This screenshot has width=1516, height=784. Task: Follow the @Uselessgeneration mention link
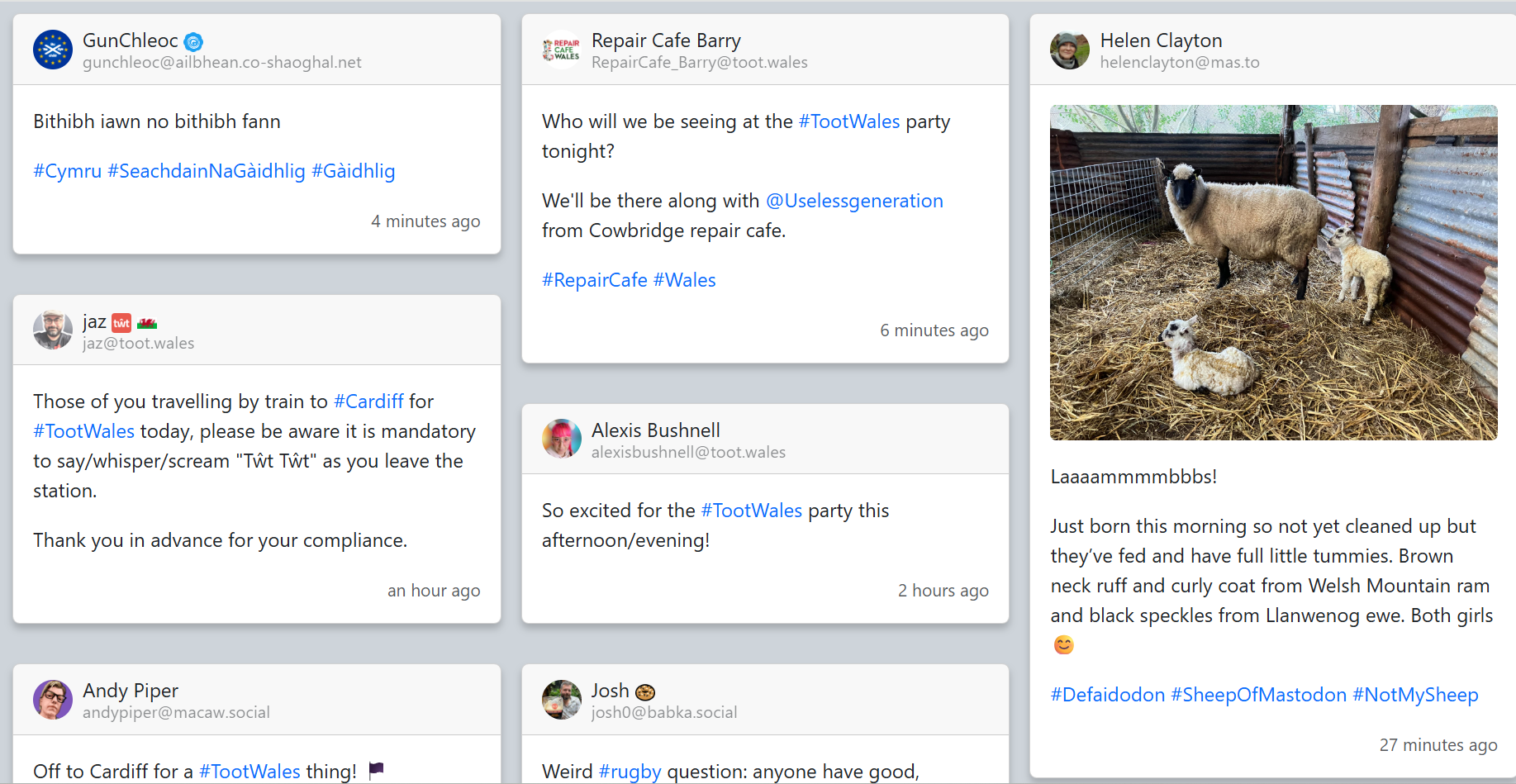(854, 201)
